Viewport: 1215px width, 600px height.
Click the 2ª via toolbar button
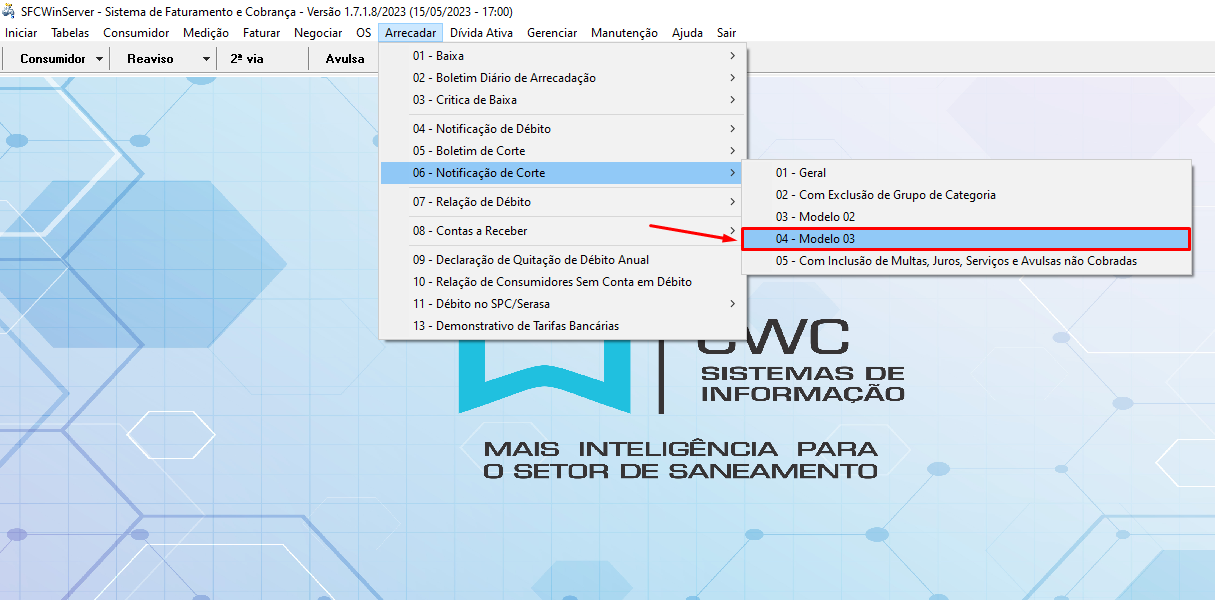247,59
